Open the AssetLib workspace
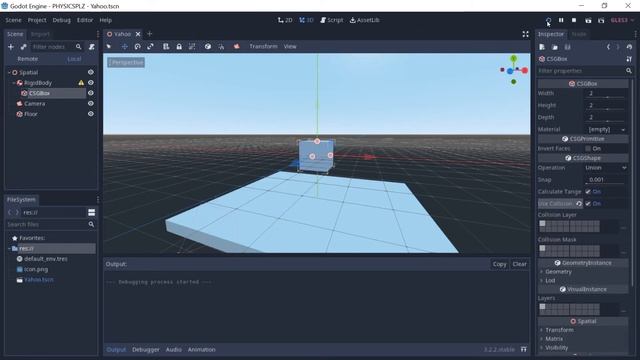The height and width of the screenshot is (360, 640). click(x=364, y=20)
